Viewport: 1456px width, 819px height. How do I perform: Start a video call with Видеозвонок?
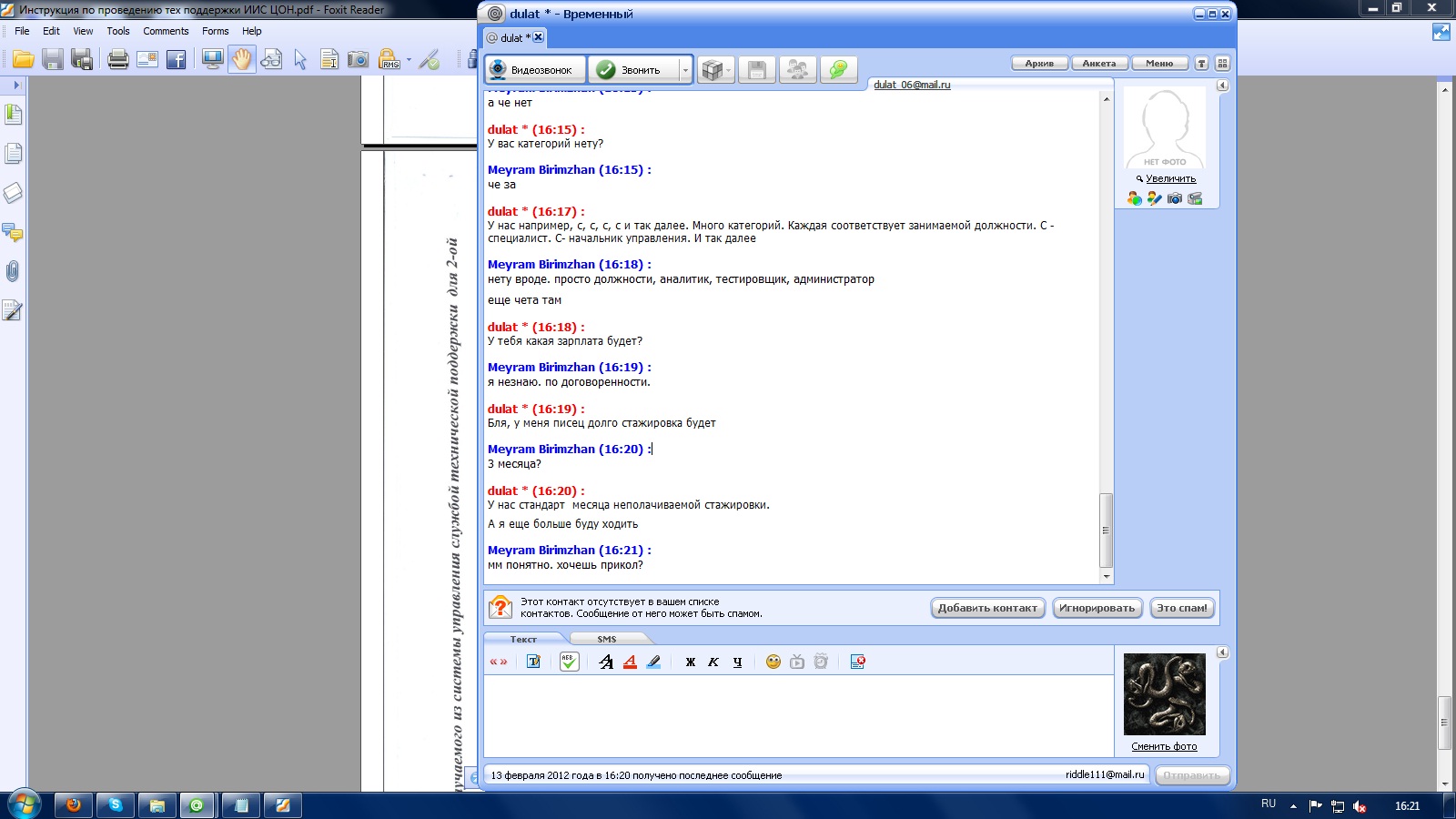point(535,70)
